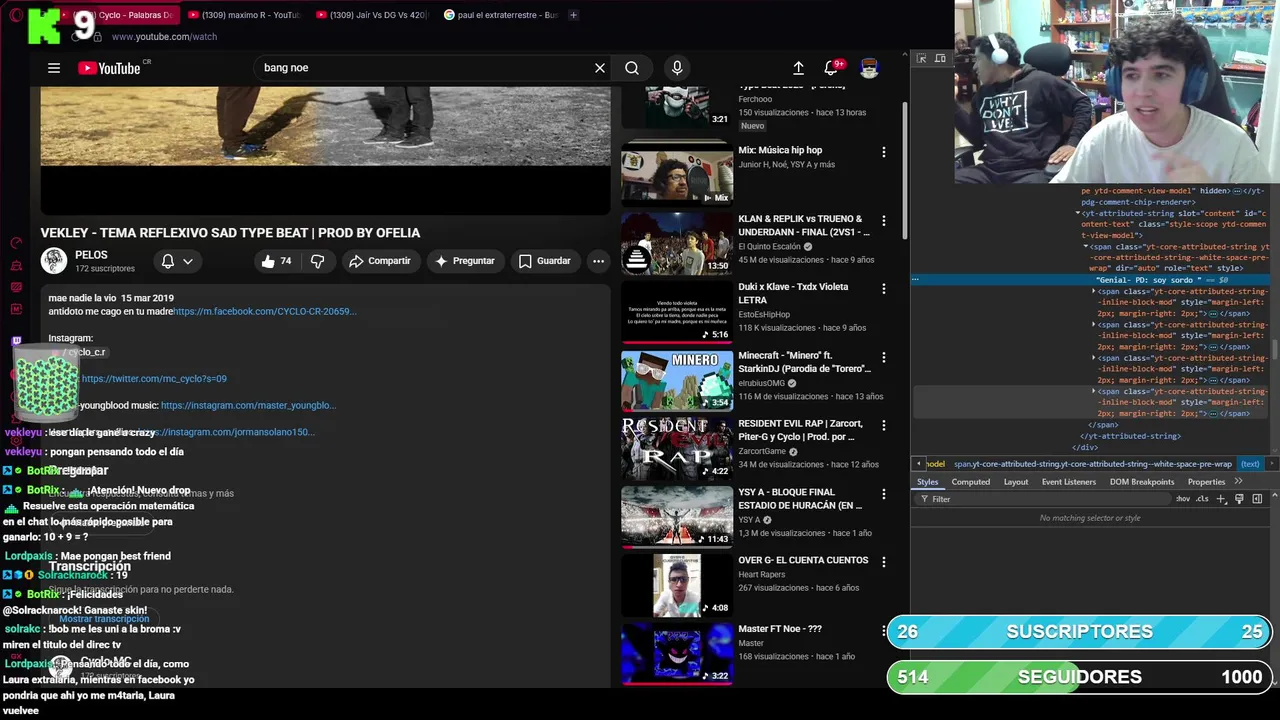Open the KLAN & REPLIK vs TRUENO thumbnail
1280x720 pixels.
677,243
